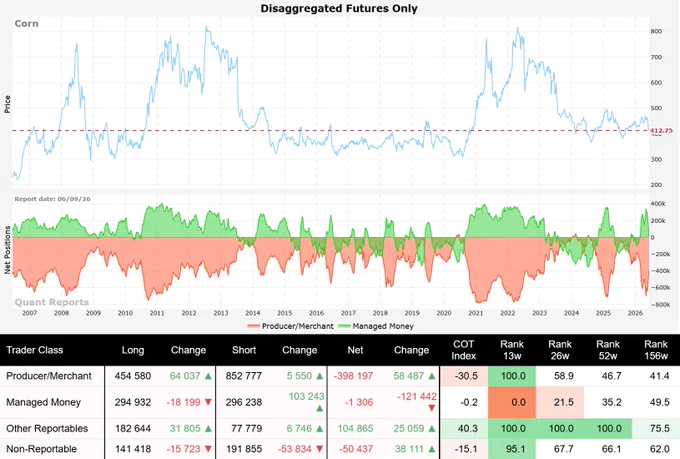Click Managed Money short value 296 238
680x459 pixels.
[244, 403]
